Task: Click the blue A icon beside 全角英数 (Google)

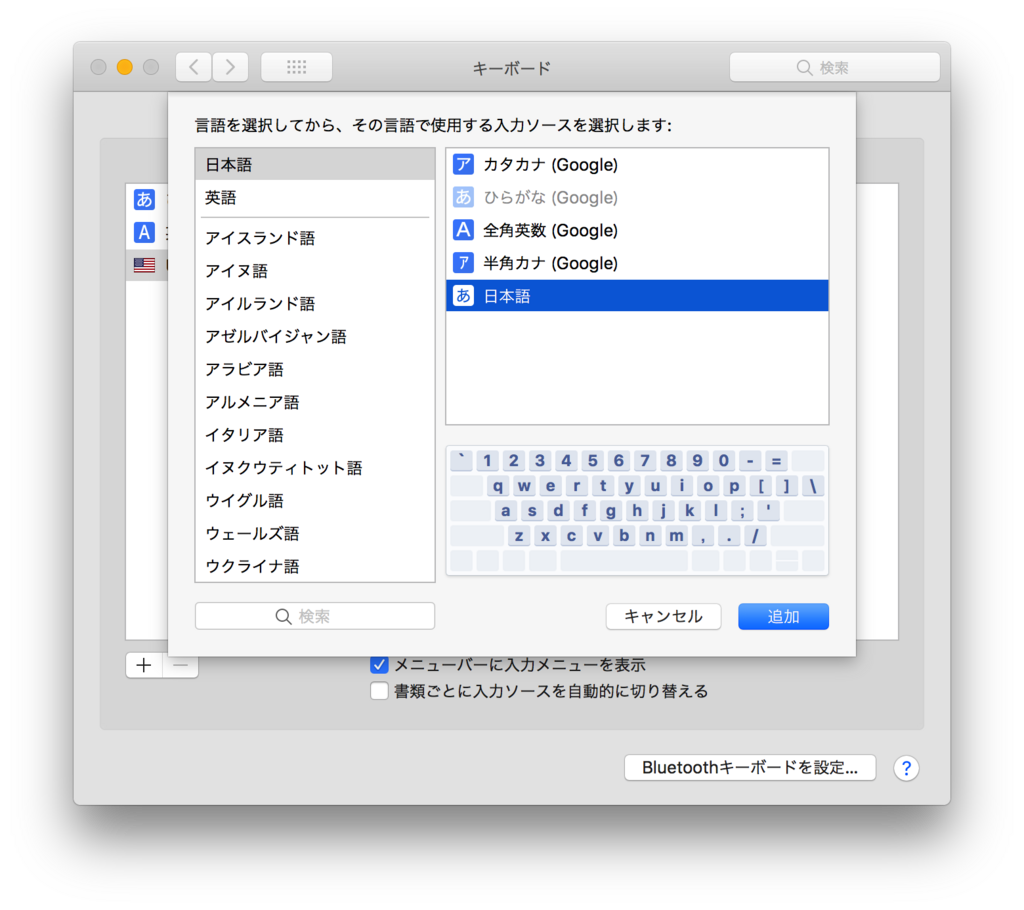Action: [463, 230]
